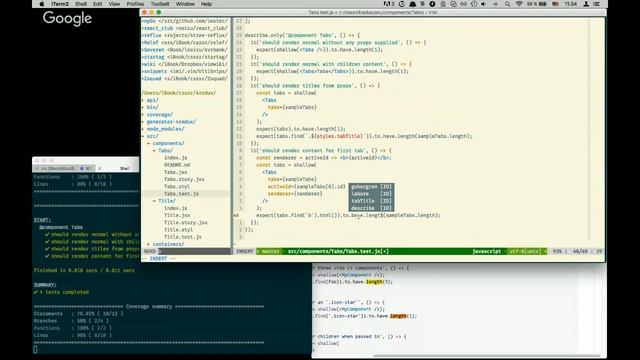Viewport: 640px width, 360px height.
Task: Click the user account silhouette icon
Action: pos(586,4)
